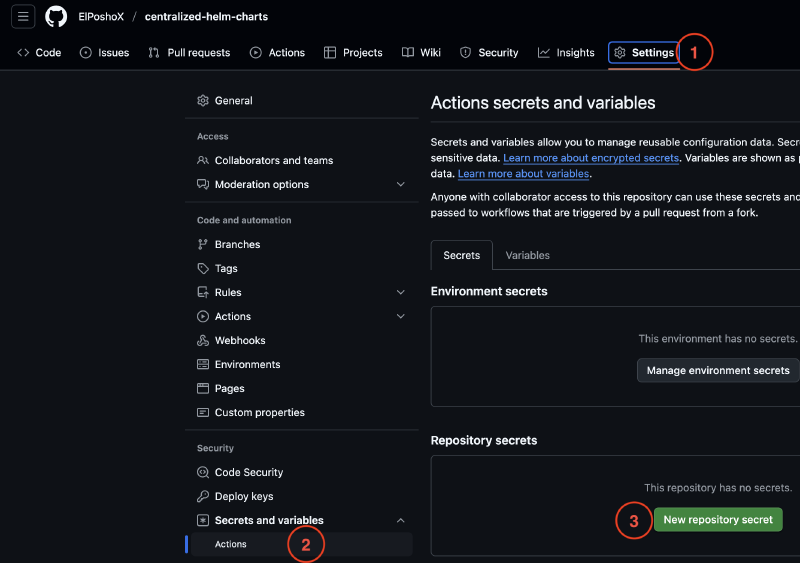The width and height of the screenshot is (800, 563).
Task: Click the Insights graph icon
Action: click(544, 53)
